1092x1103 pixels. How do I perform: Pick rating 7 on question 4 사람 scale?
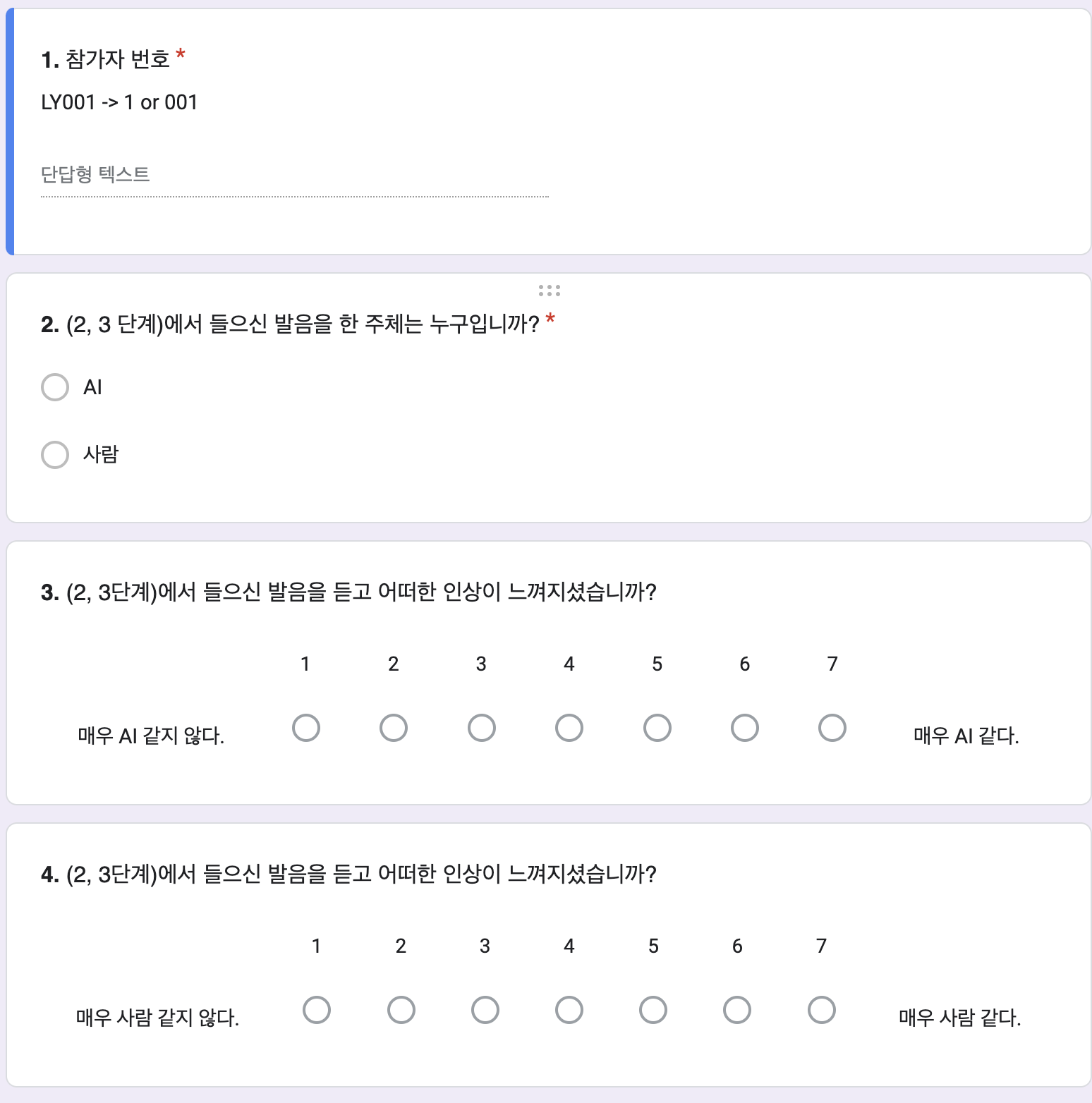coord(822,1010)
